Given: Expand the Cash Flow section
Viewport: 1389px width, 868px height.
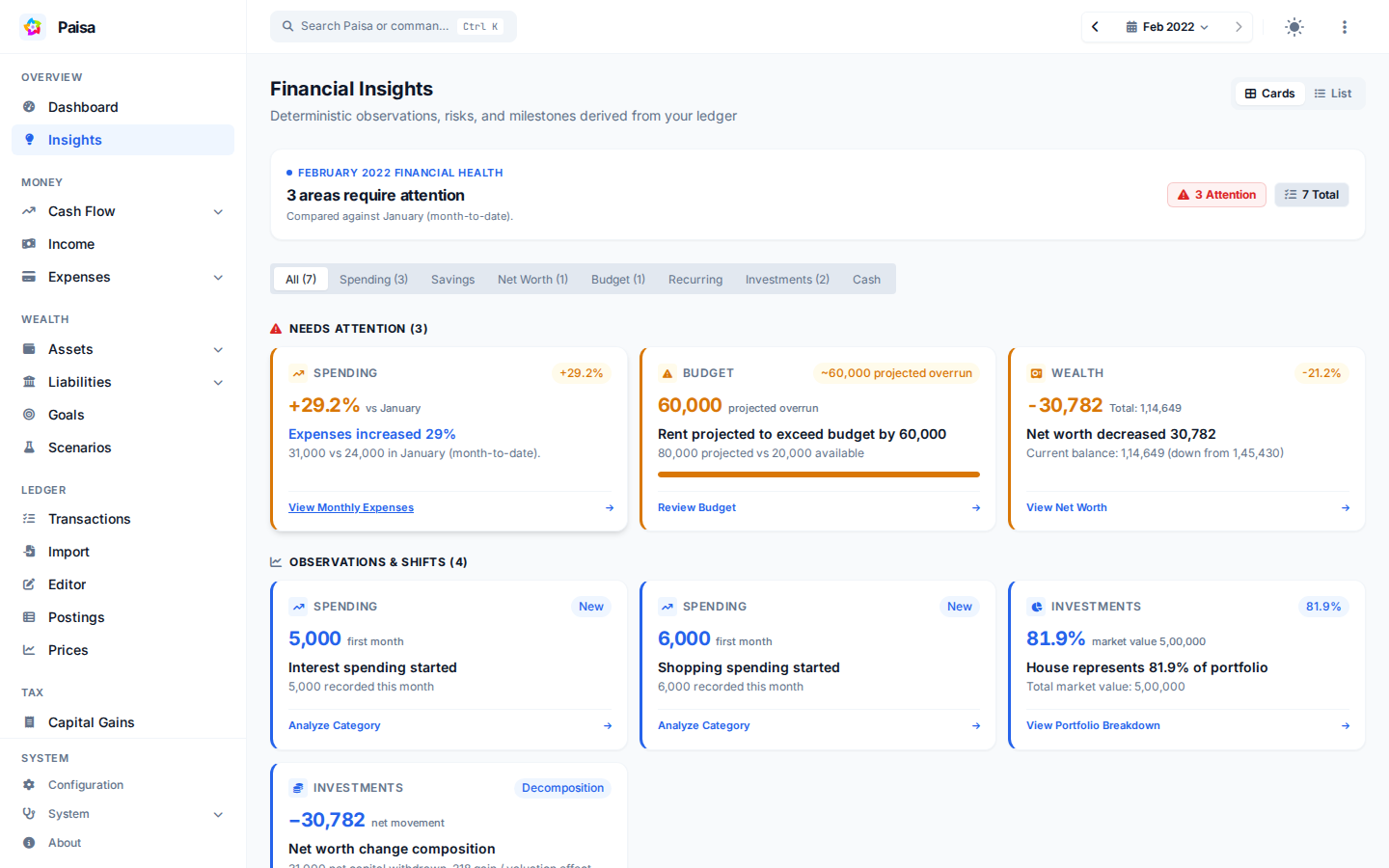Looking at the screenshot, I should (218, 211).
